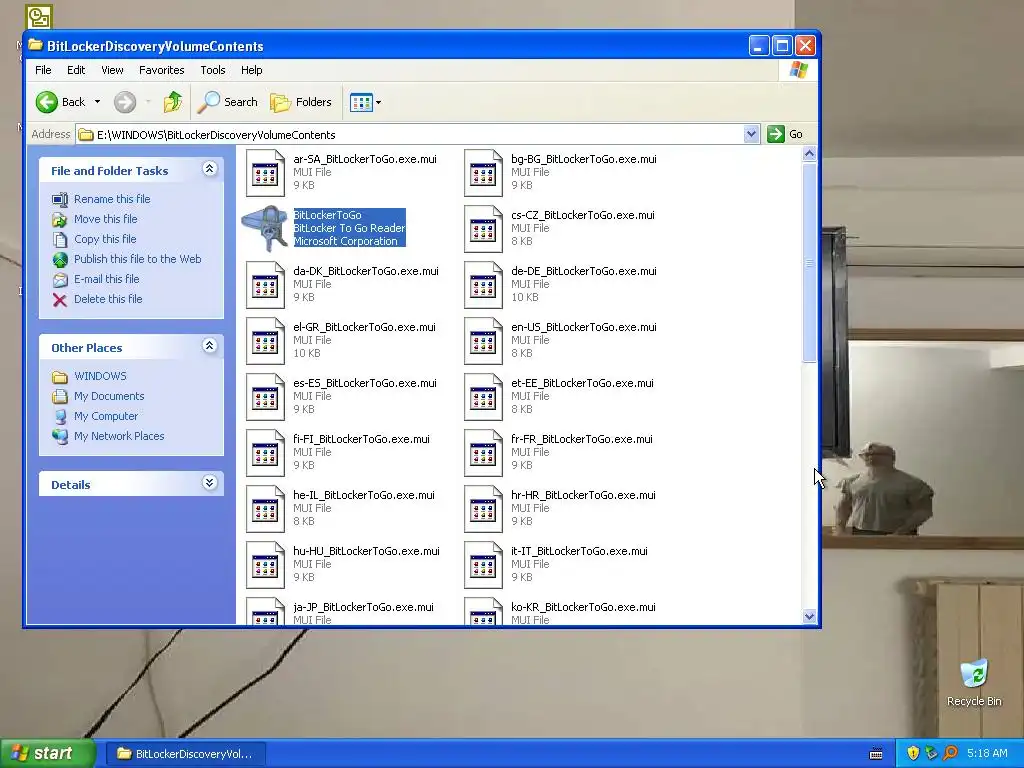
Task: Open the Views dropdown button
Action: coord(365,102)
